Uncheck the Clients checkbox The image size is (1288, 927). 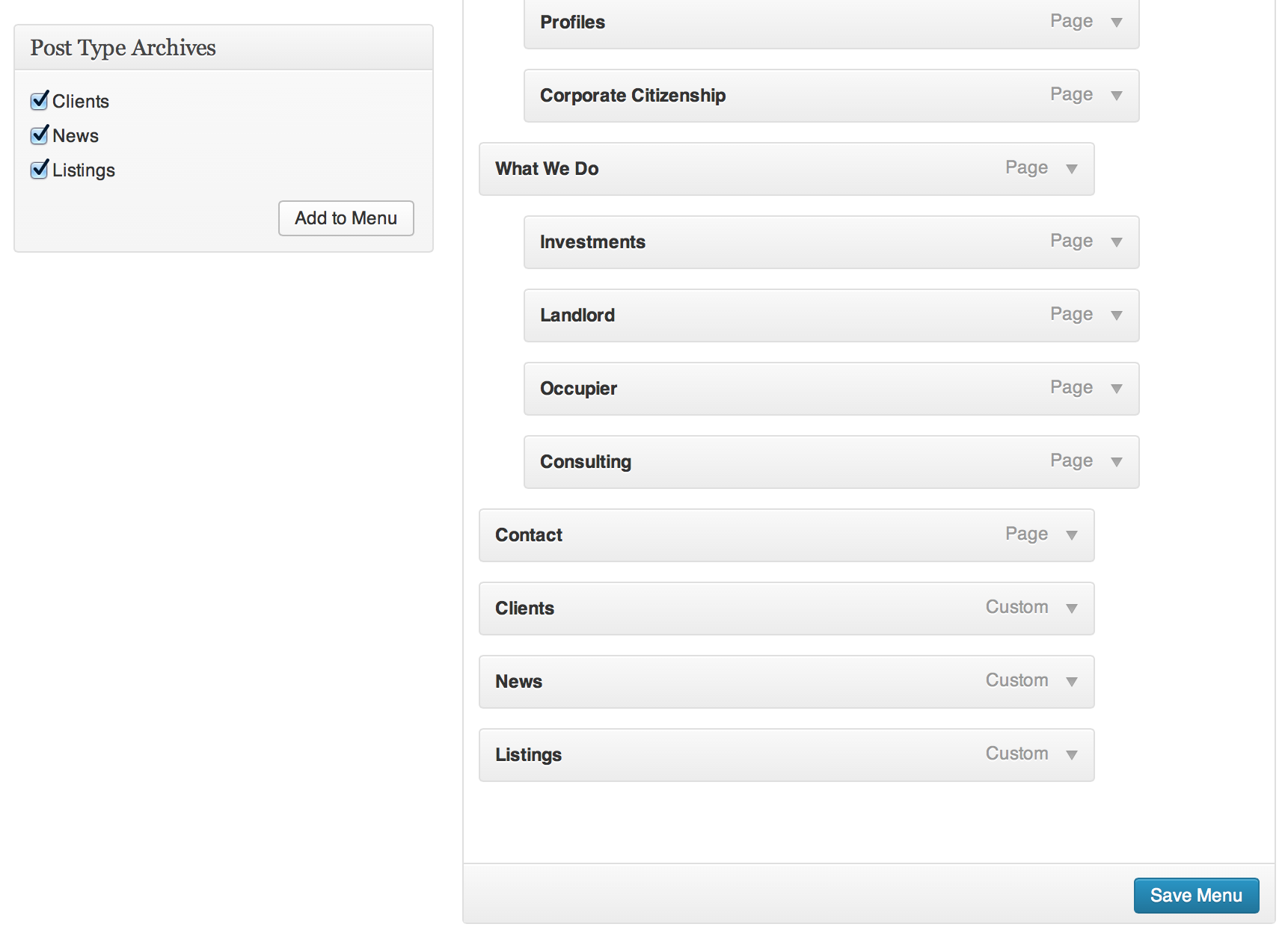[x=40, y=101]
